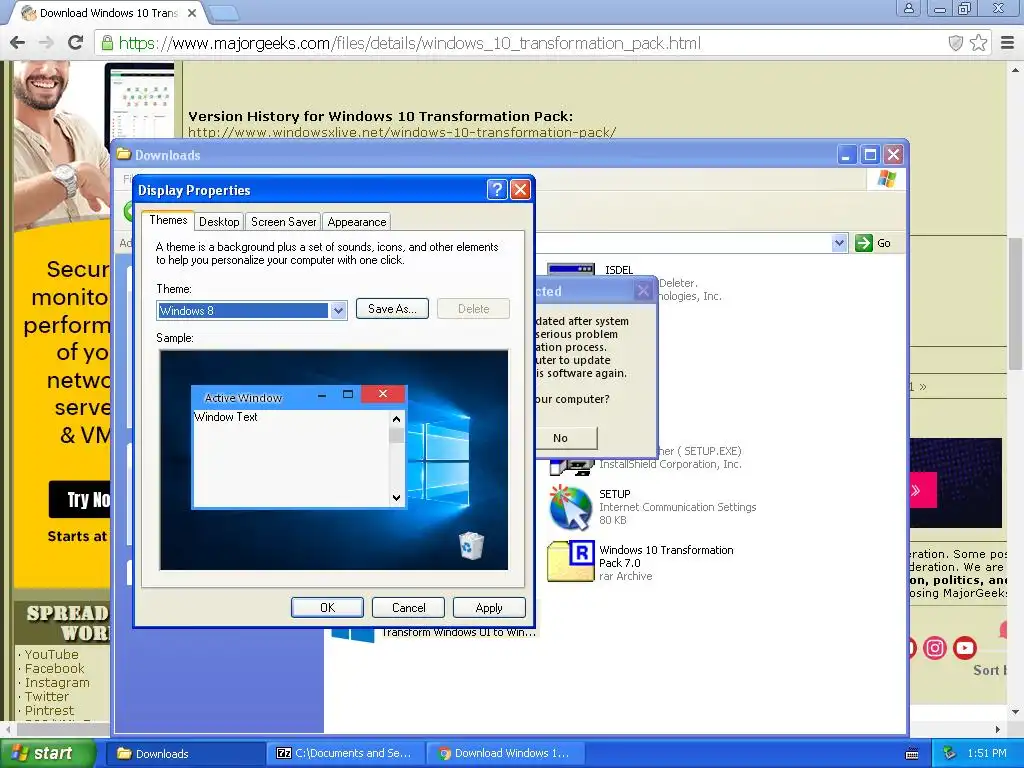
Task: Click the browser horizontal scrollbar right arrow
Action: point(998,729)
